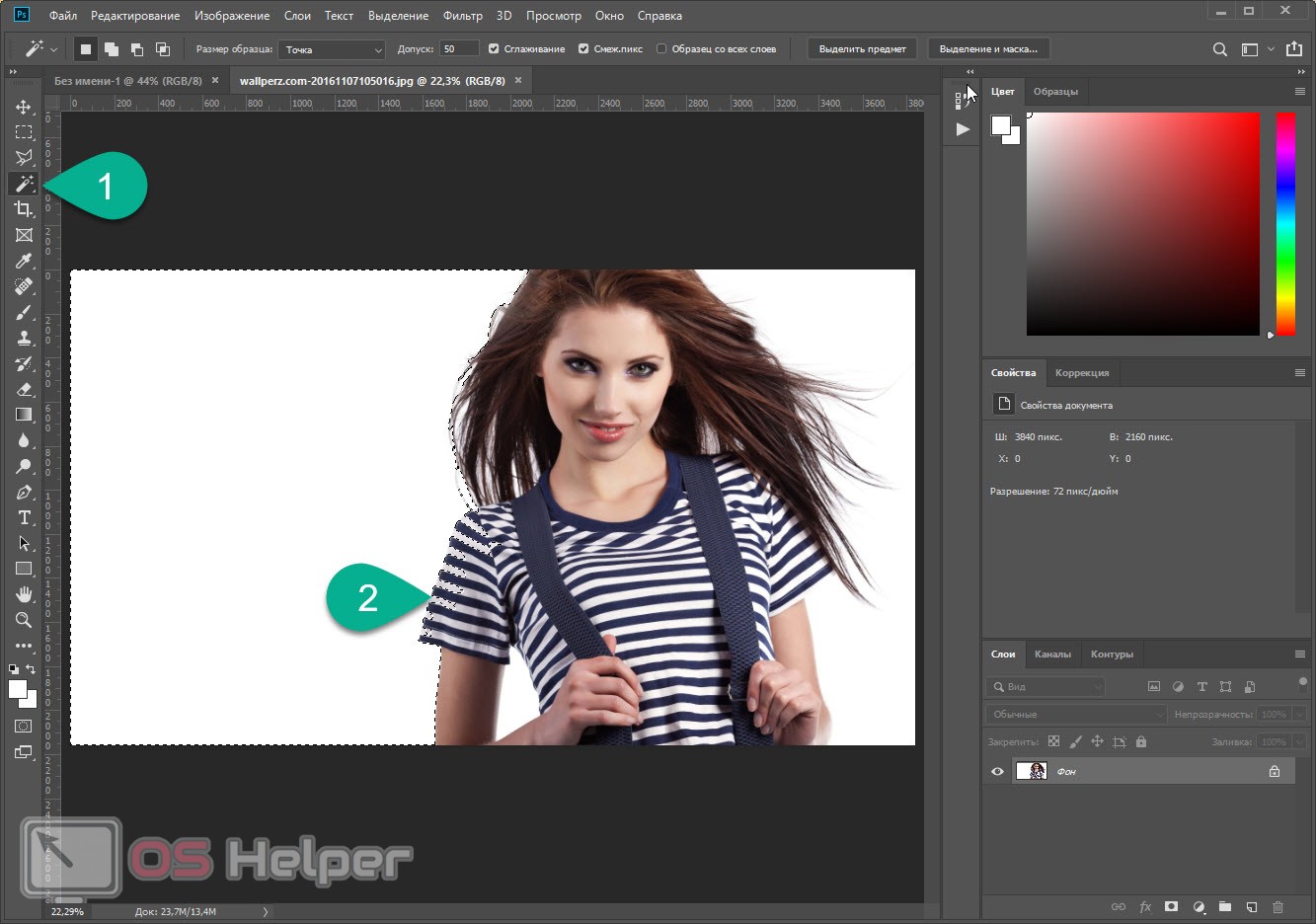
Task: Select the Brush tool
Action: (24, 312)
